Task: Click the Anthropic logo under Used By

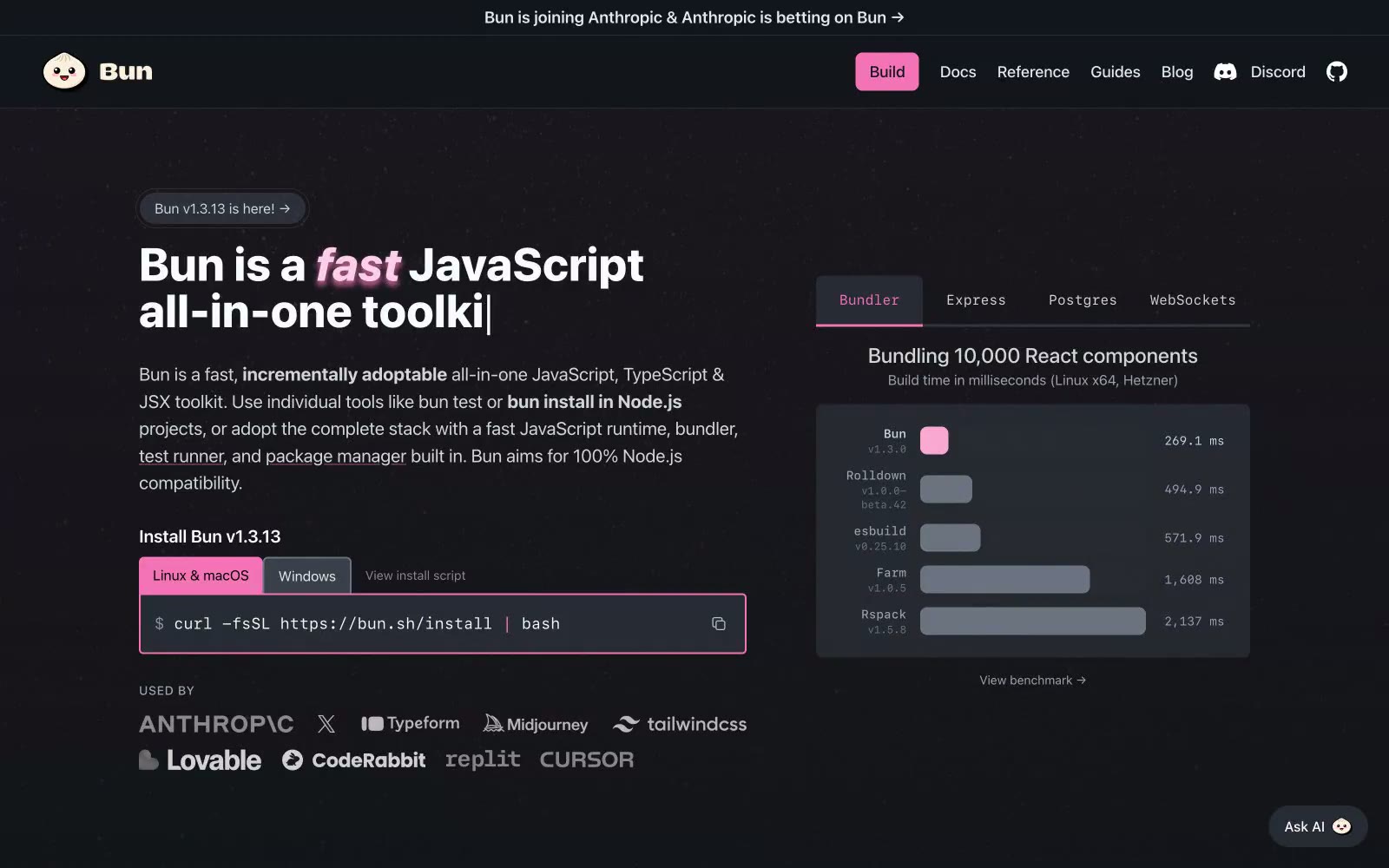Action: 216,724
